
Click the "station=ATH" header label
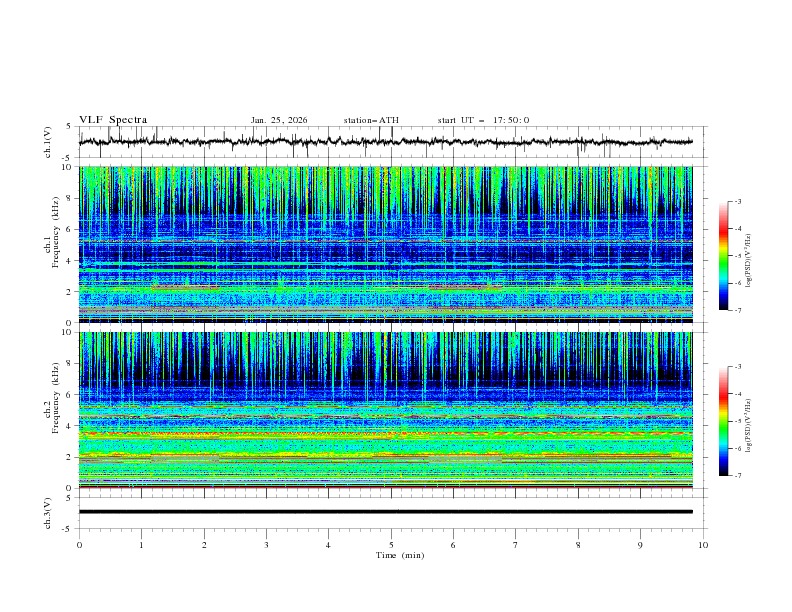[371, 120]
